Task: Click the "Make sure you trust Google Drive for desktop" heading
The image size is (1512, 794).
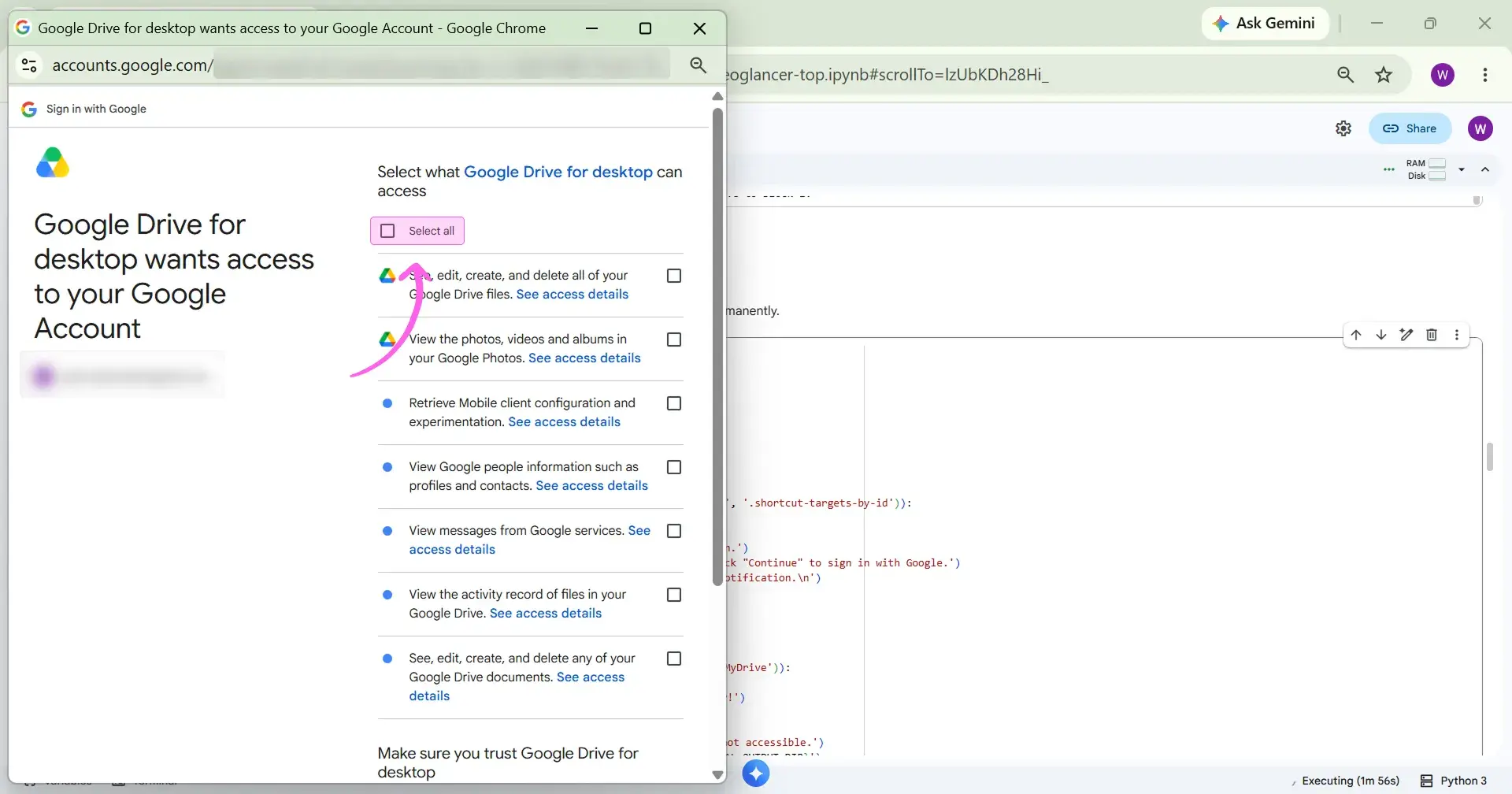Action: pos(508,762)
